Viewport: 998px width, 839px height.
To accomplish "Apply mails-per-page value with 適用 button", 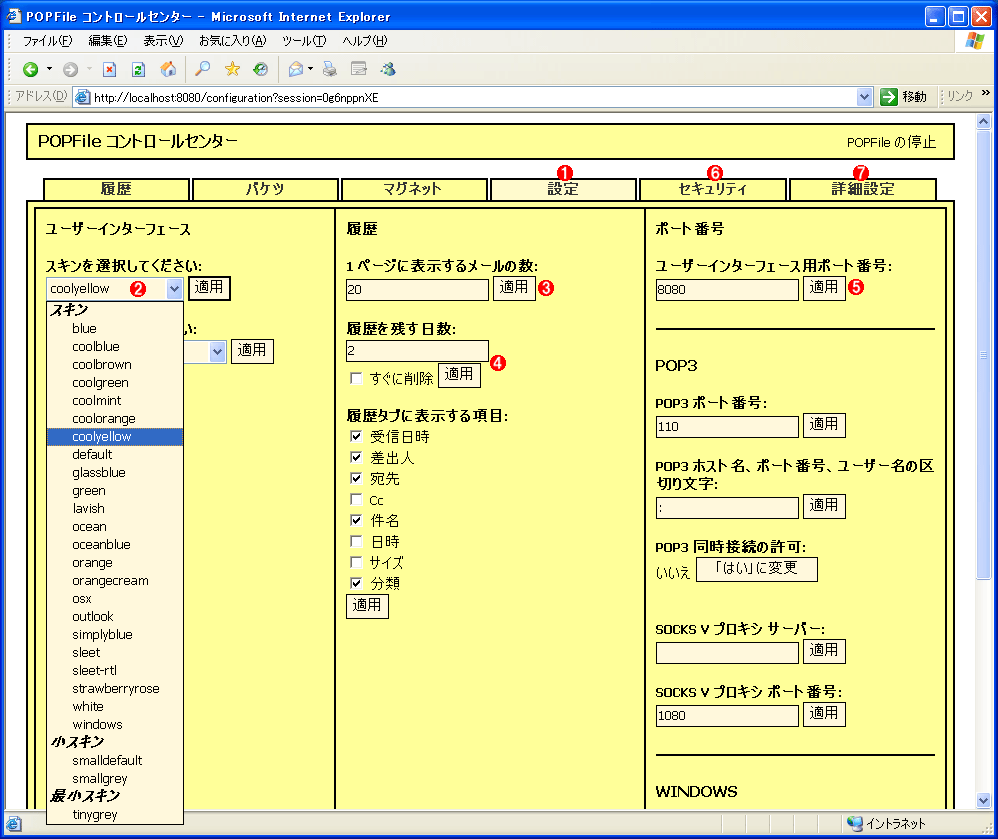I will [x=514, y=288].
